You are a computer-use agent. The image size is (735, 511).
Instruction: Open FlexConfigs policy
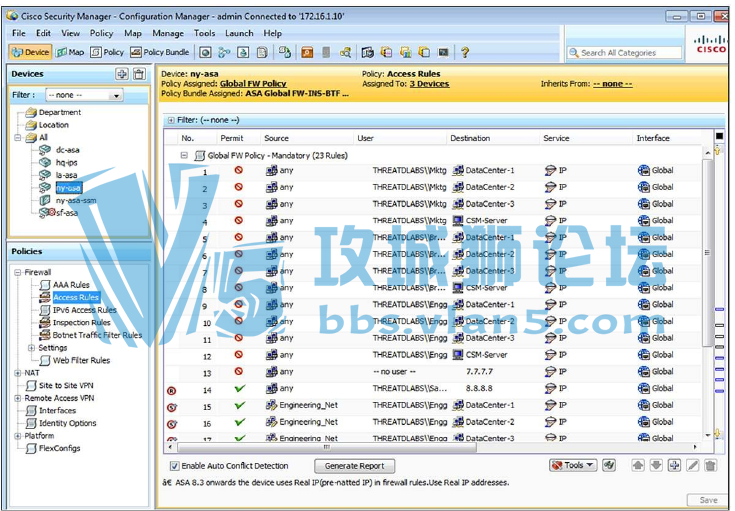[60, 449]
